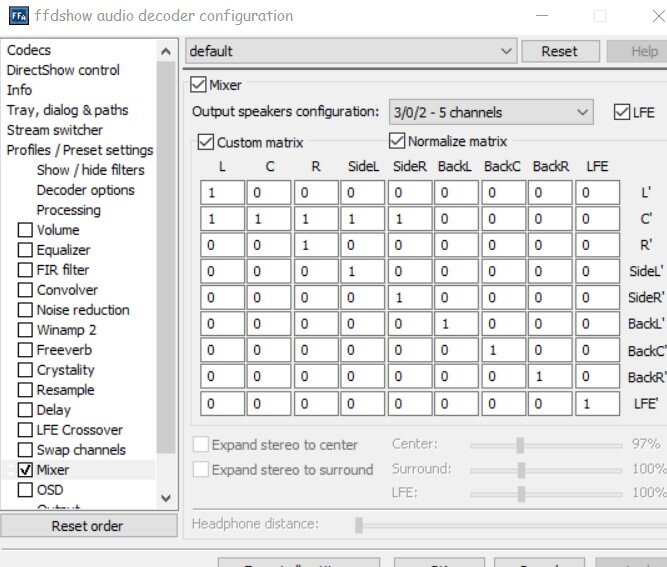The width and height of the screenshot is (667, 567).
Task: Open the Processing page
Action: coord(69,210)
